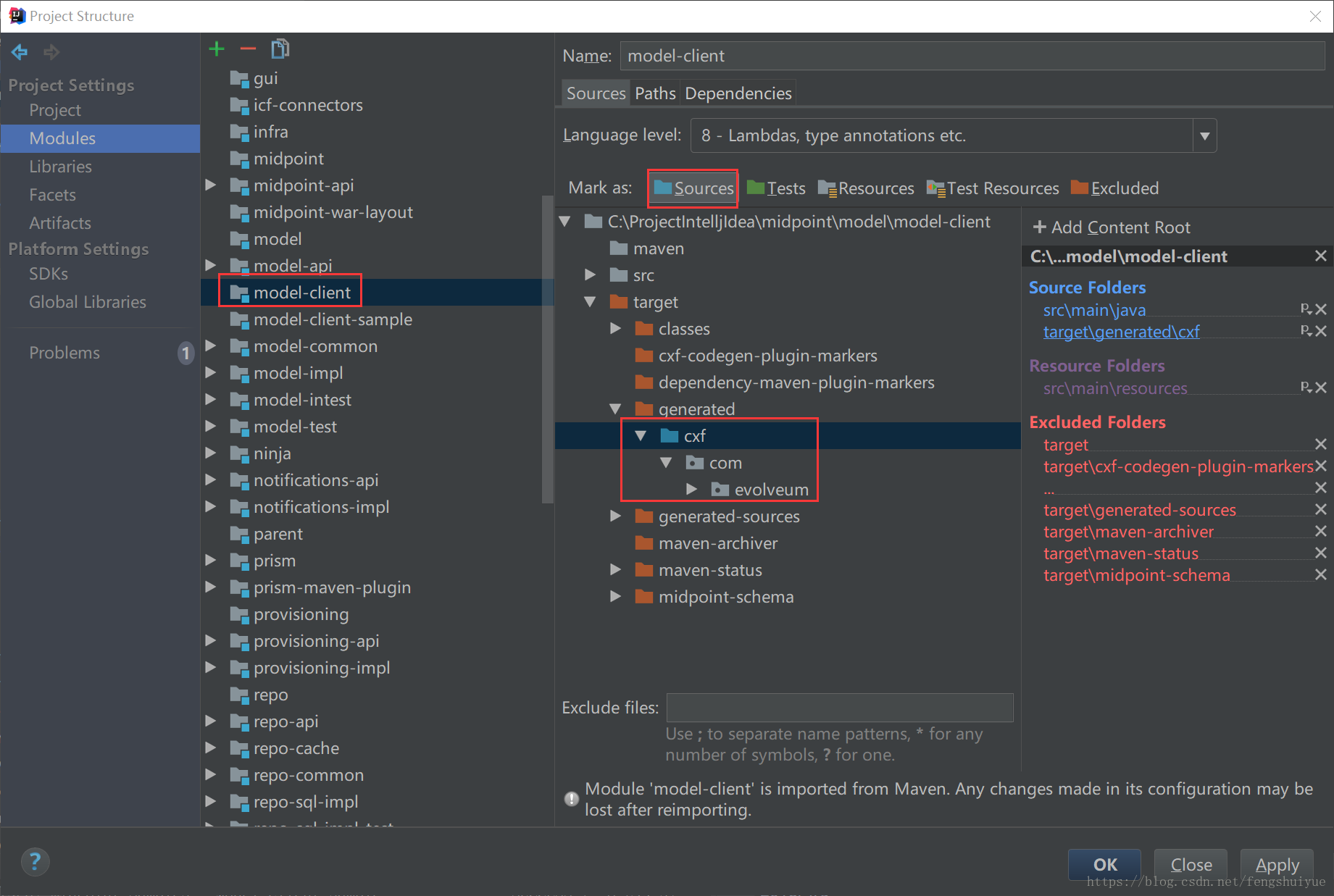
Task: Remove src\main\java source folder
Action: (x=1322, y=310)
